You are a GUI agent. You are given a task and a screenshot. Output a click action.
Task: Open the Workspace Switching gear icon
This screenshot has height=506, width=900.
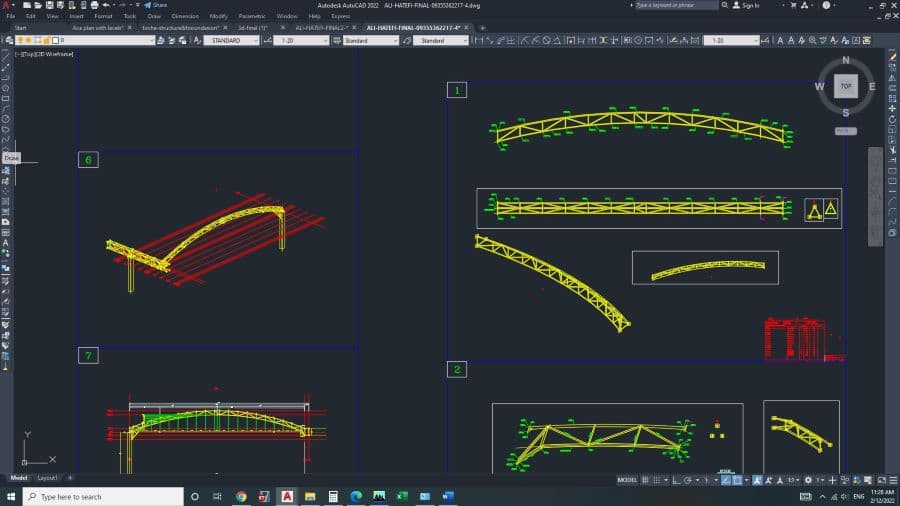click(808, 480)
